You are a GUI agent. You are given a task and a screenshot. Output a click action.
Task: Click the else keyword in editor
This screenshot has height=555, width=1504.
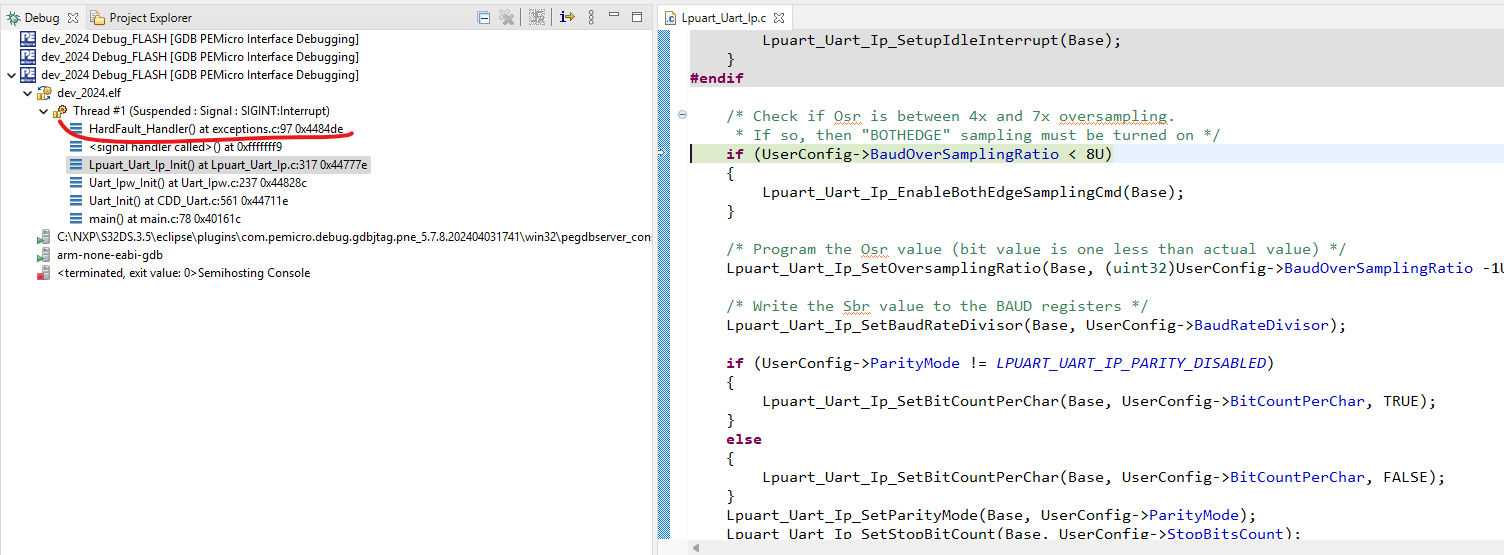pyautogui.click(x=744, y=439)
